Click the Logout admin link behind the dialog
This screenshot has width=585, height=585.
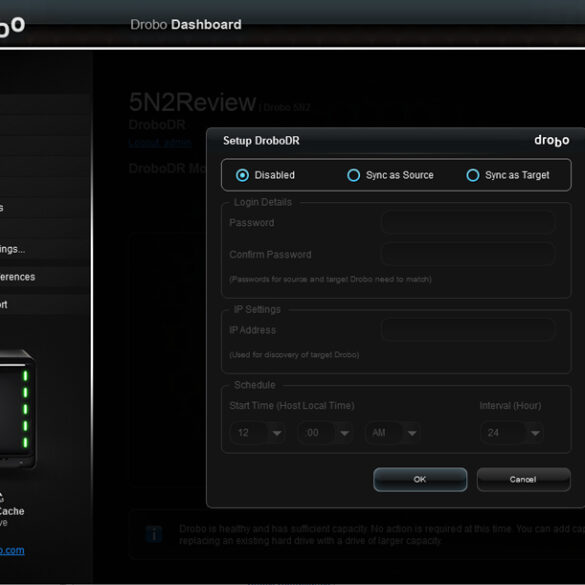tap(160, 143)
